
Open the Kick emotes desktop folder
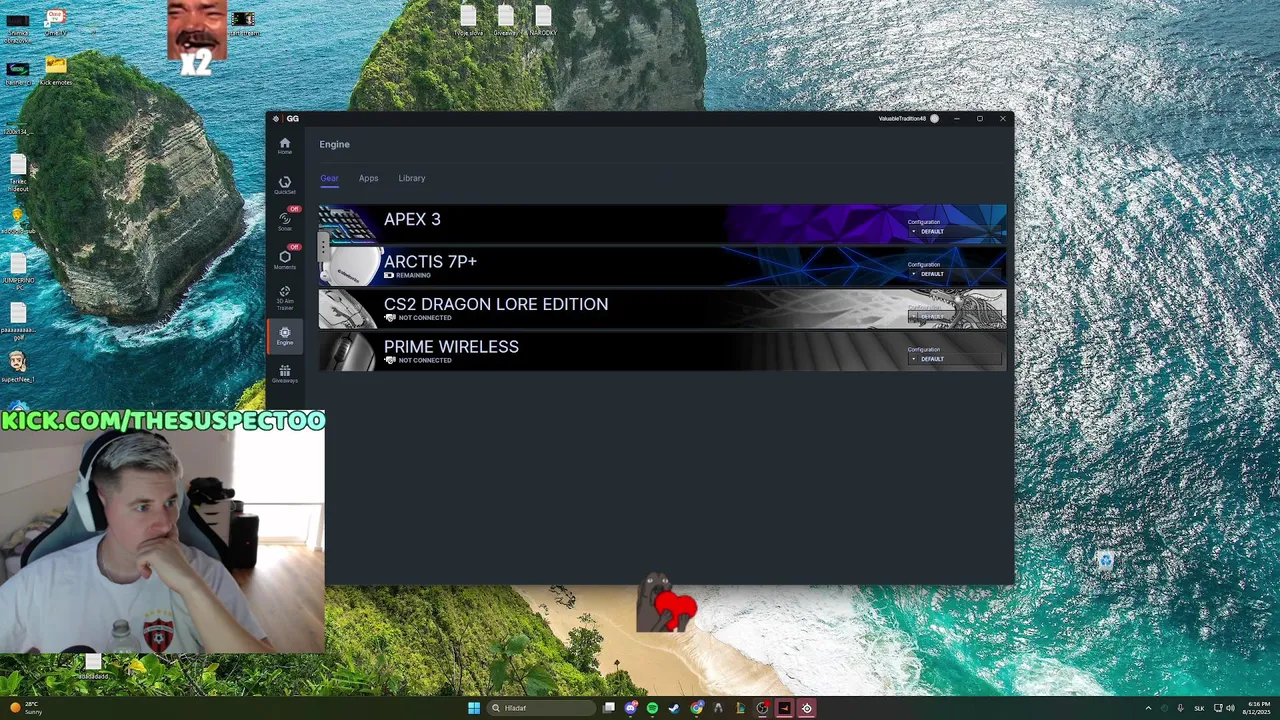tap(56, 70)
